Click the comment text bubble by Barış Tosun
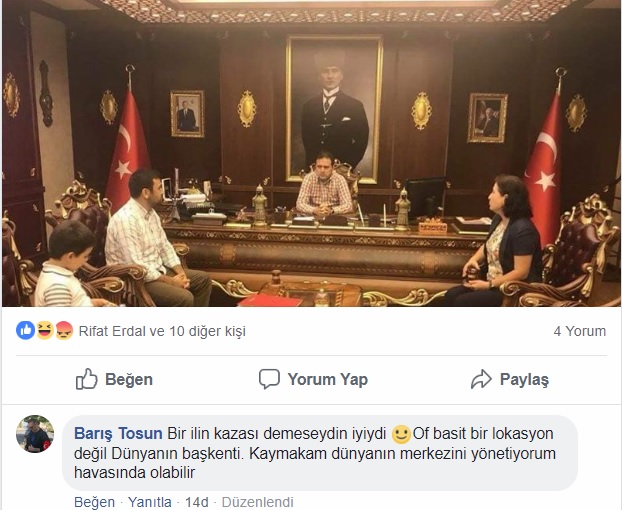The height and width of the screenshot is (510, 622). 320,453
